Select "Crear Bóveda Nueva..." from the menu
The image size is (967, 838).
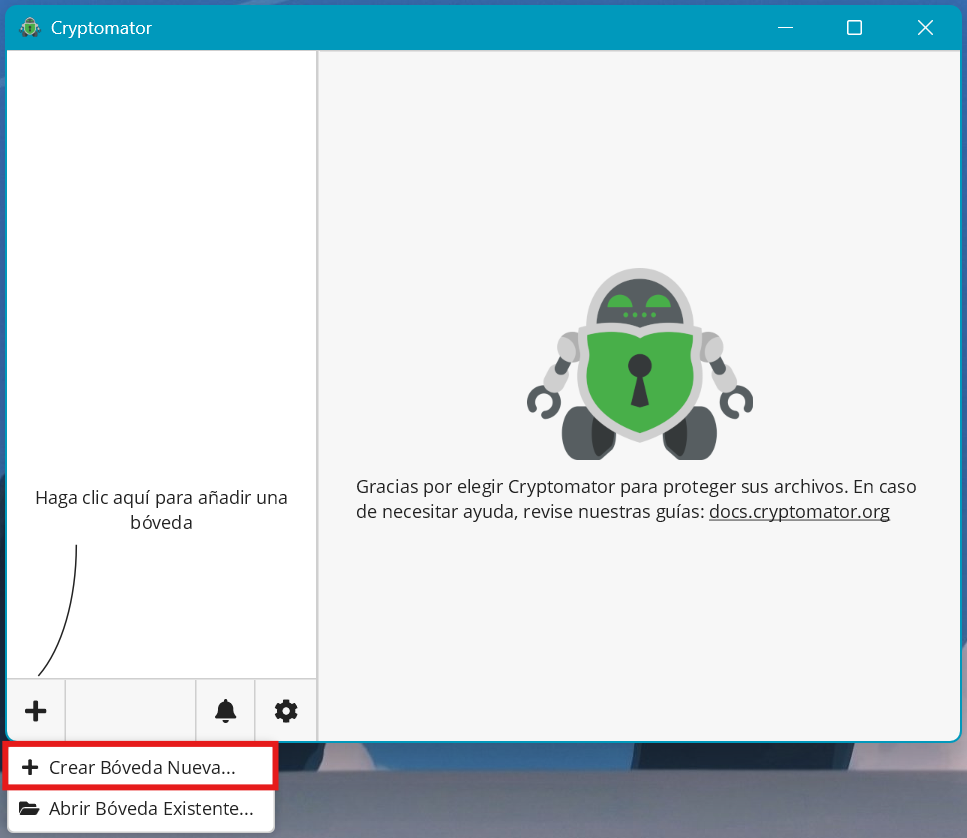142,768
